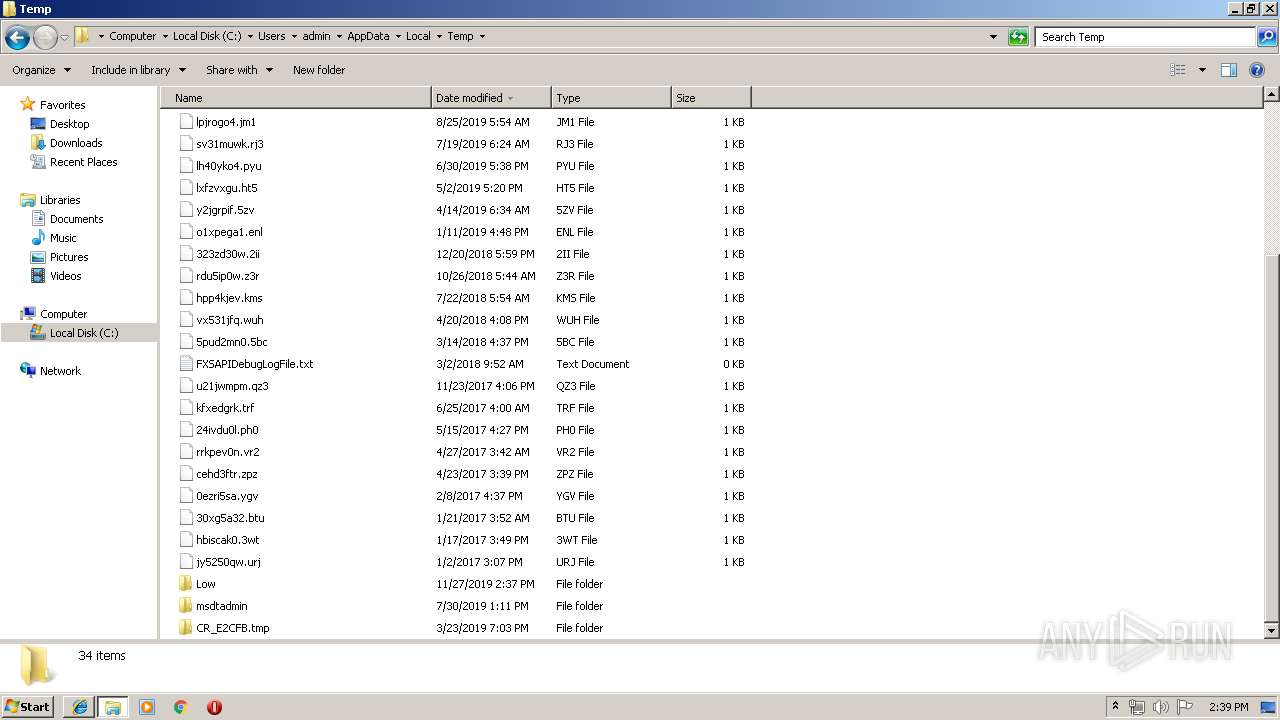1280x720 pixels.
Task: Select file hbiscak0.3wt
Action: click(x=227, y=540)
